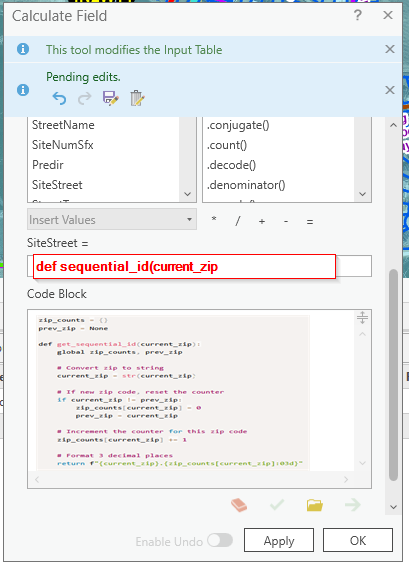Click into the SiteStreet expression box
This screenshot has height=566, width=409.
click(x=199, y=266)
